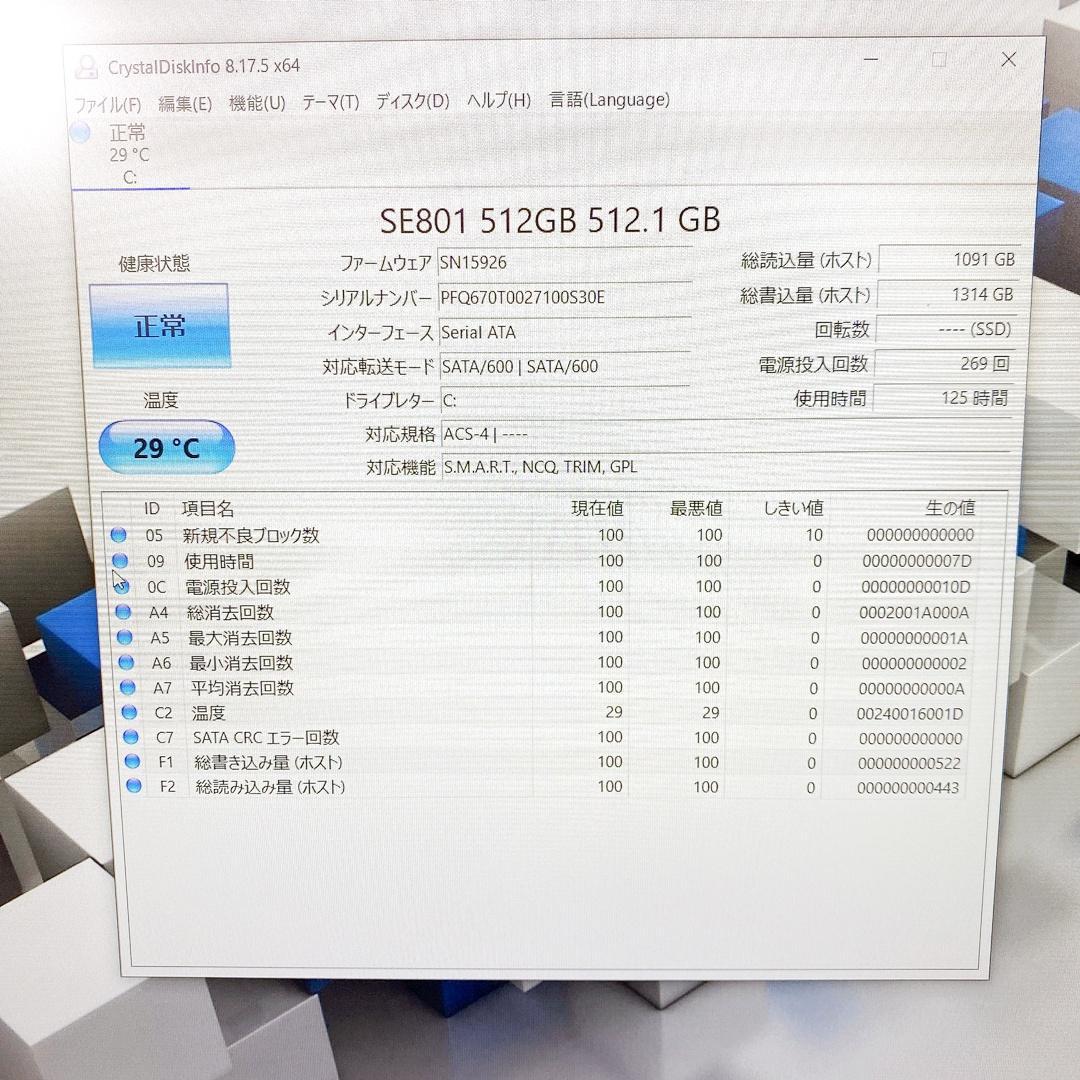Open the ディスク(D) drive selection menu
The width and height of the screenshot is (1080, 1080).
point(411,101)
